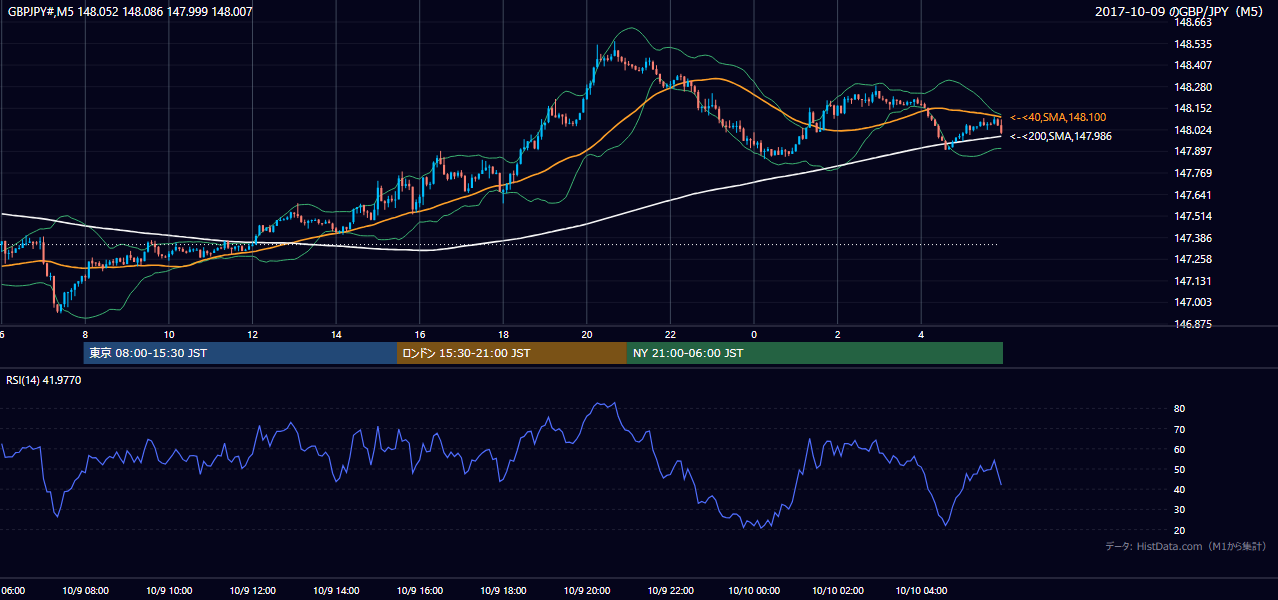The image size is (1278, 600).
Task: Select the NY 21:00-06:00 JST session bar
Action: pos(815,353)
